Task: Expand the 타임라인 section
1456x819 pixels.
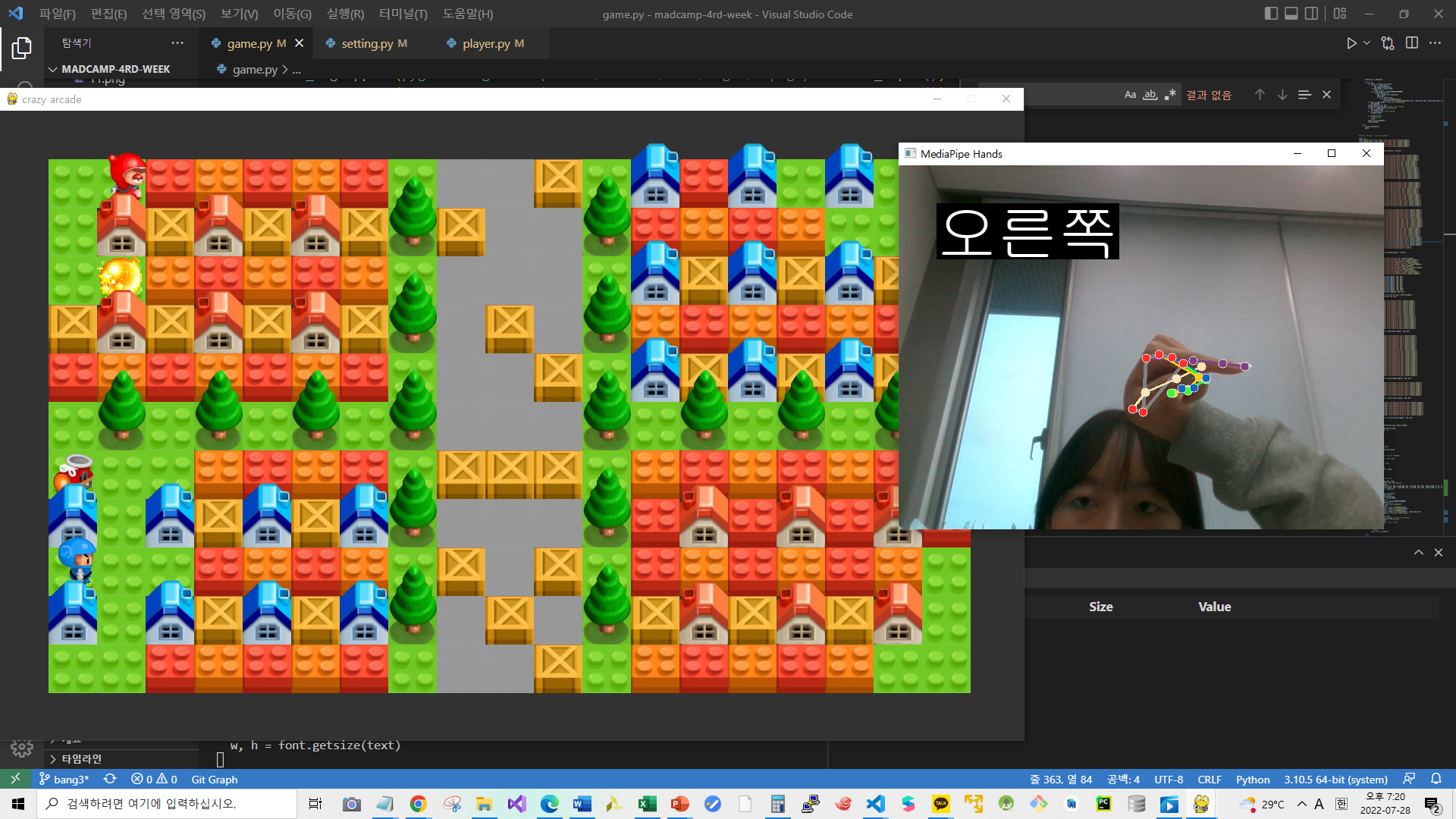Action: (81, 759)
